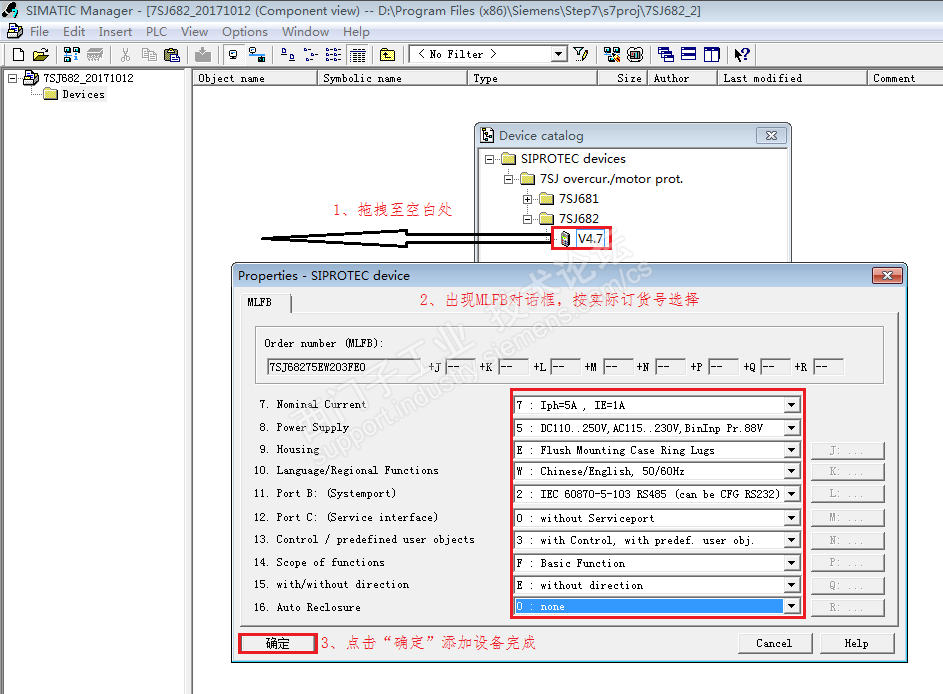Screen dimensions: 943x694
Task: Tile windows vertically icon
Action: click(x=711, y=55)
